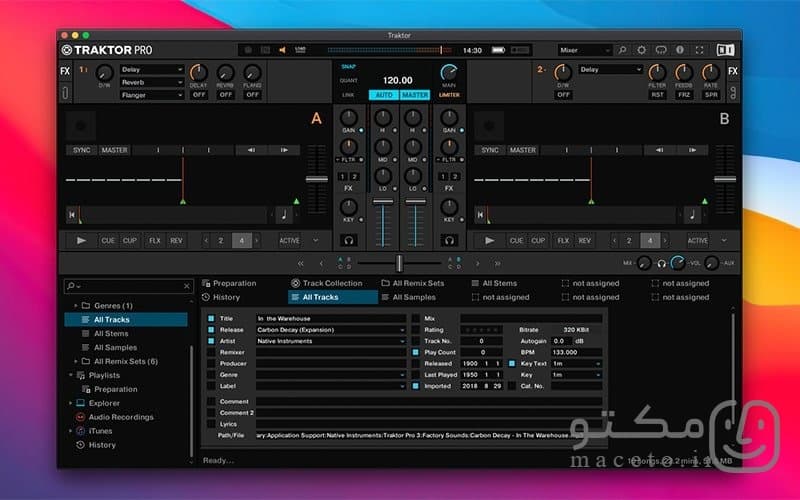Start playback on Deck A
800x500 pixels.
81,240
